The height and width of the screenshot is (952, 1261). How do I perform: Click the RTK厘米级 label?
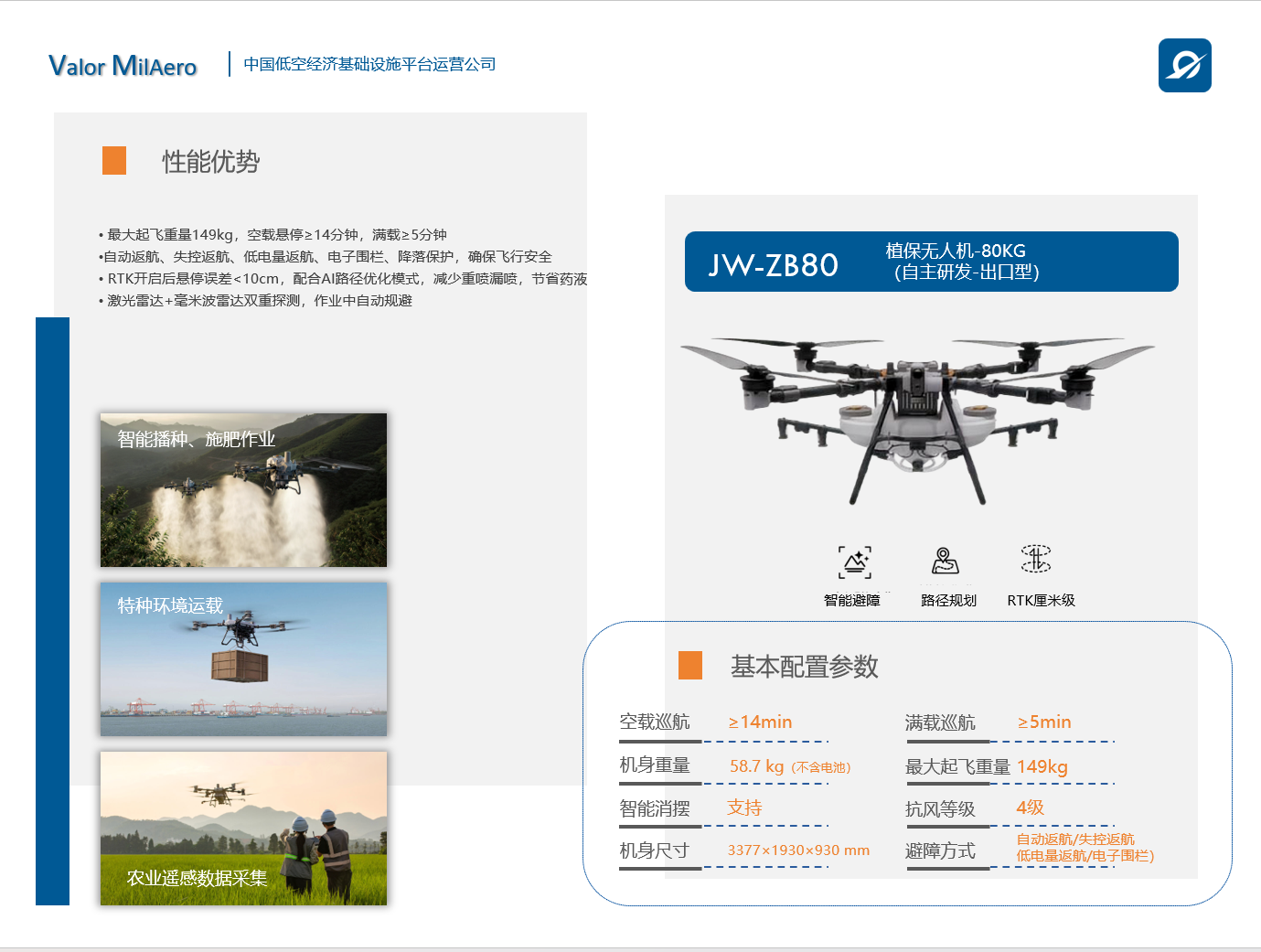point(1042,600)
